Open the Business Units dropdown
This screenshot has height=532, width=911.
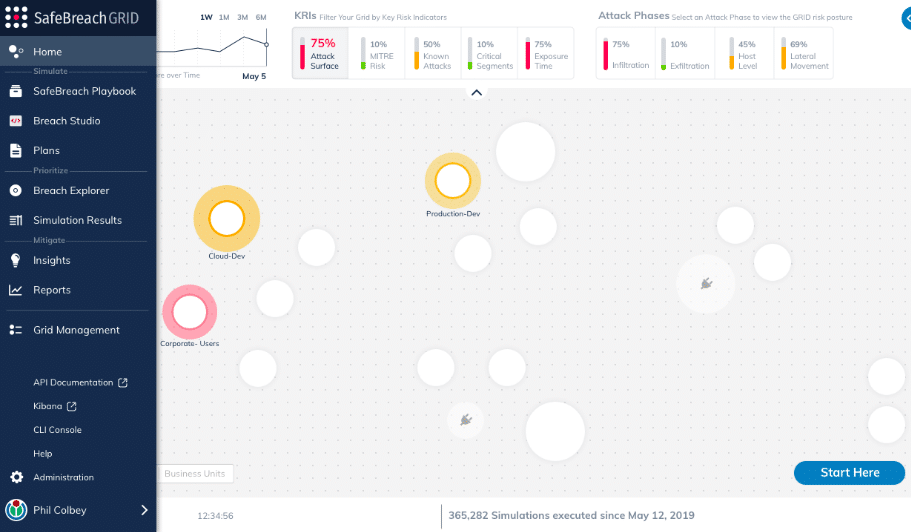pyautogui.click(x=195, y=474)
